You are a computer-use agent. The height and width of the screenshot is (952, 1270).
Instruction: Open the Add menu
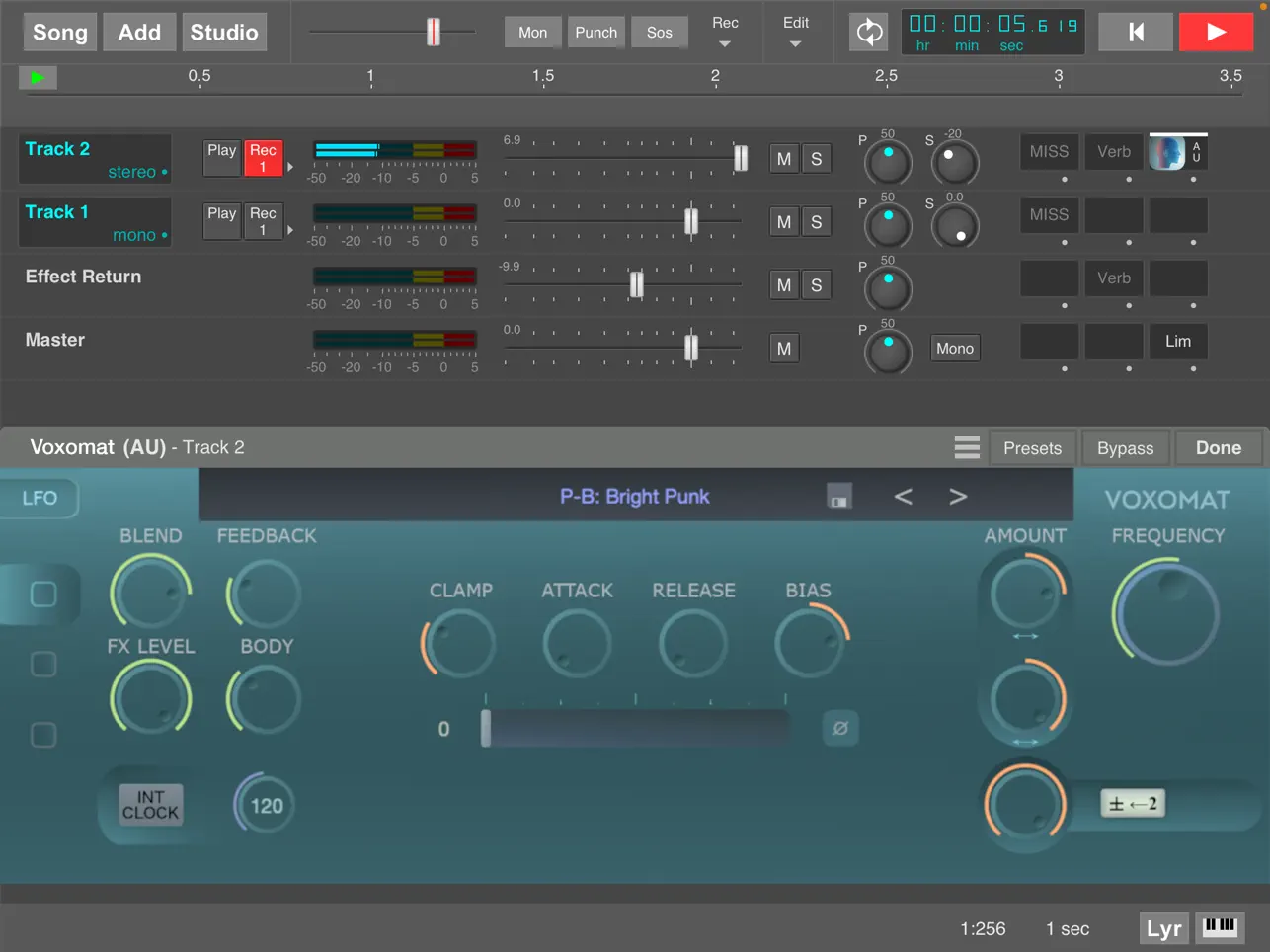point(139,32)
